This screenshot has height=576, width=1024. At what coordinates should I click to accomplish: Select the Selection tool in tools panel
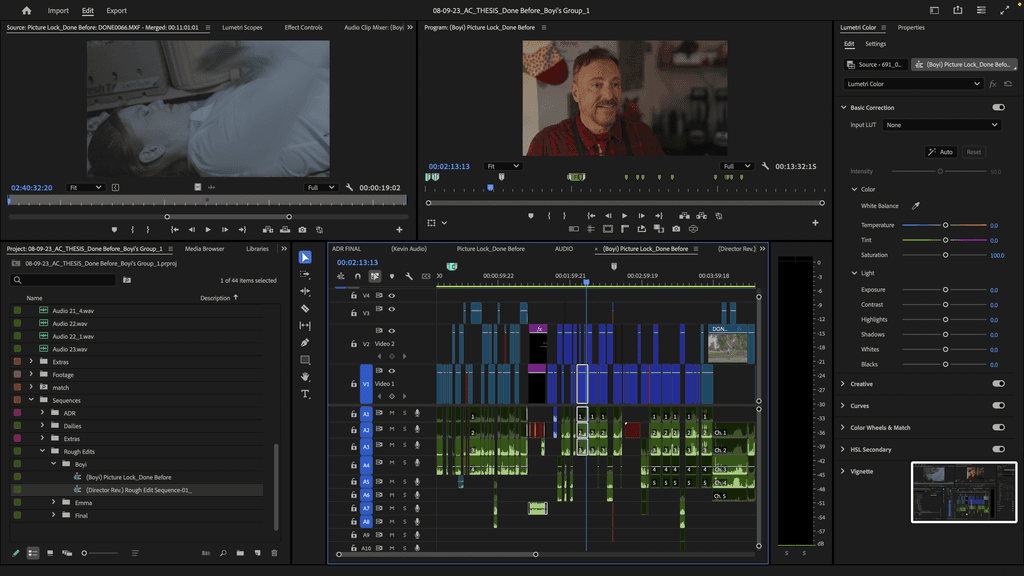pyautogui.click(x=305, y=257)
